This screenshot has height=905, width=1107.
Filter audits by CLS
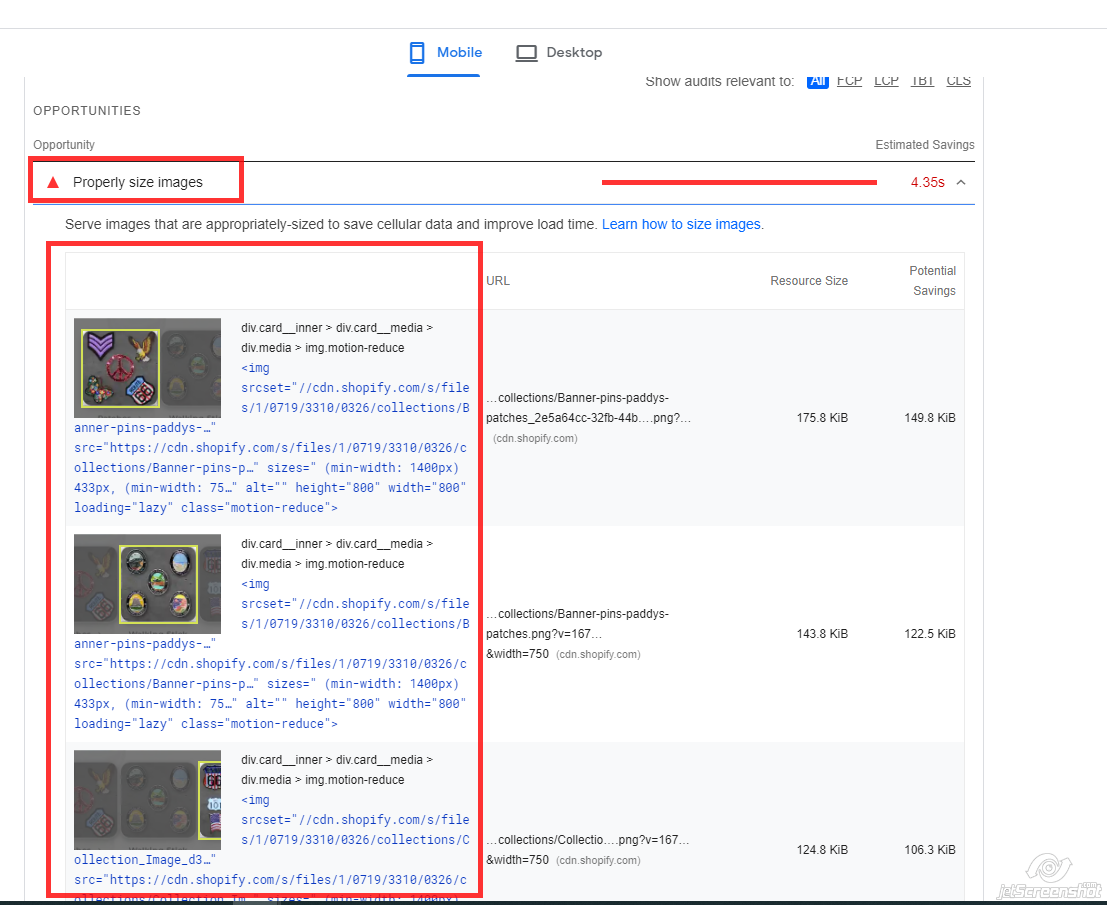(958, 81)
